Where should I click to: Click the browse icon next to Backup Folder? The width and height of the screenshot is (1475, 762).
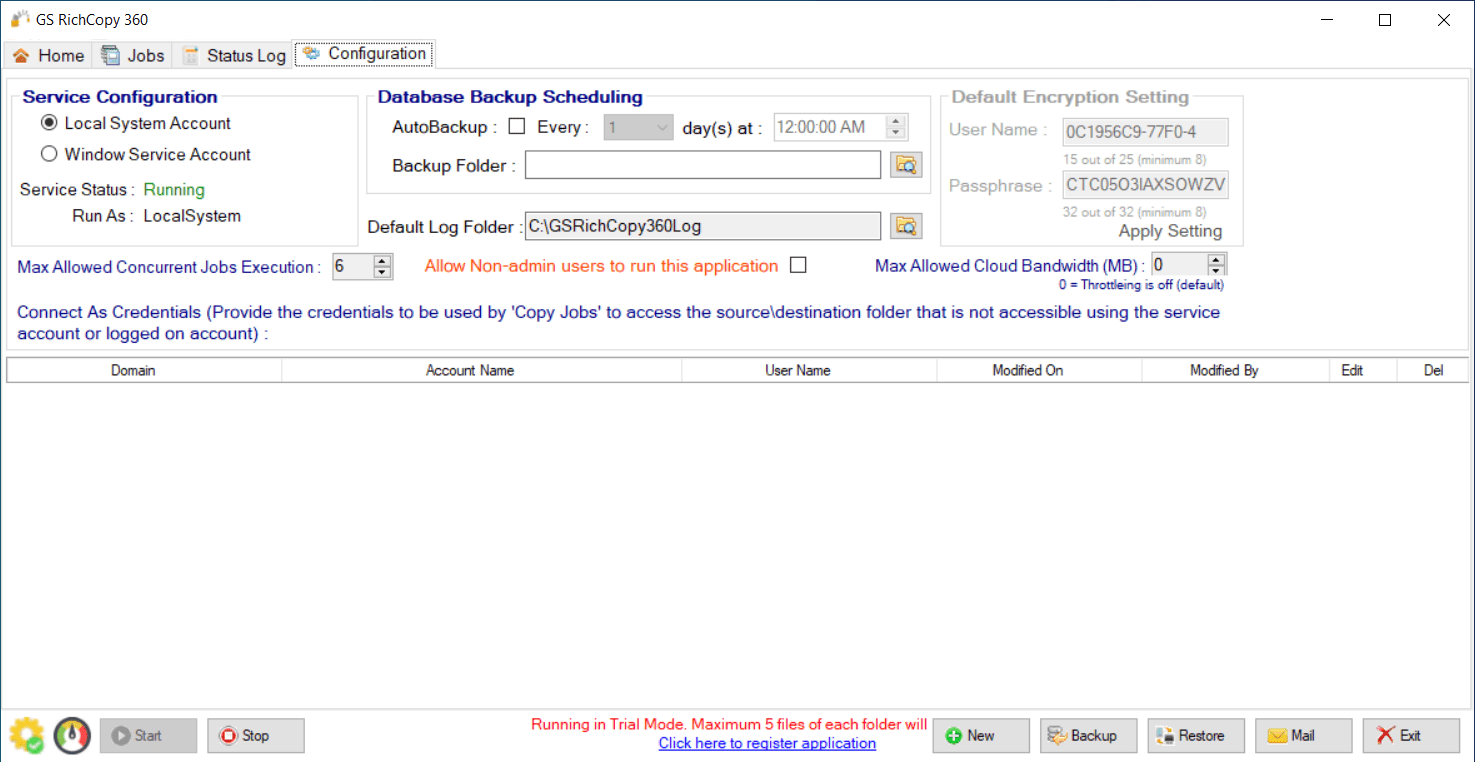(906, 165)
